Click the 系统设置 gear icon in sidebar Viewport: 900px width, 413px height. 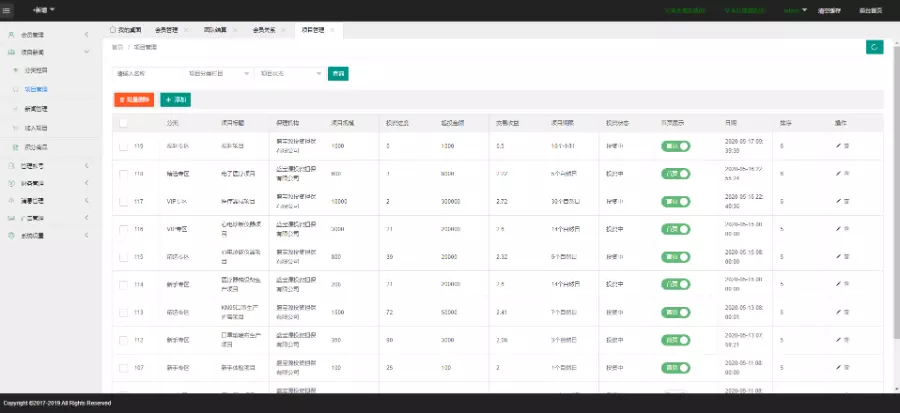(x=11, y=235)
